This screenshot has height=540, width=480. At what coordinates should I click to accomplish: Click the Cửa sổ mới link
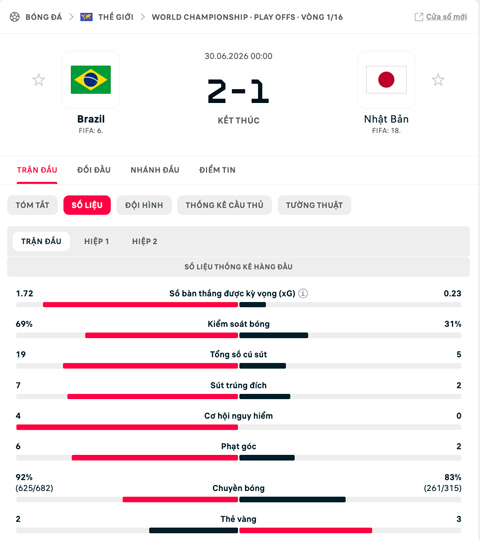[447, 17]
